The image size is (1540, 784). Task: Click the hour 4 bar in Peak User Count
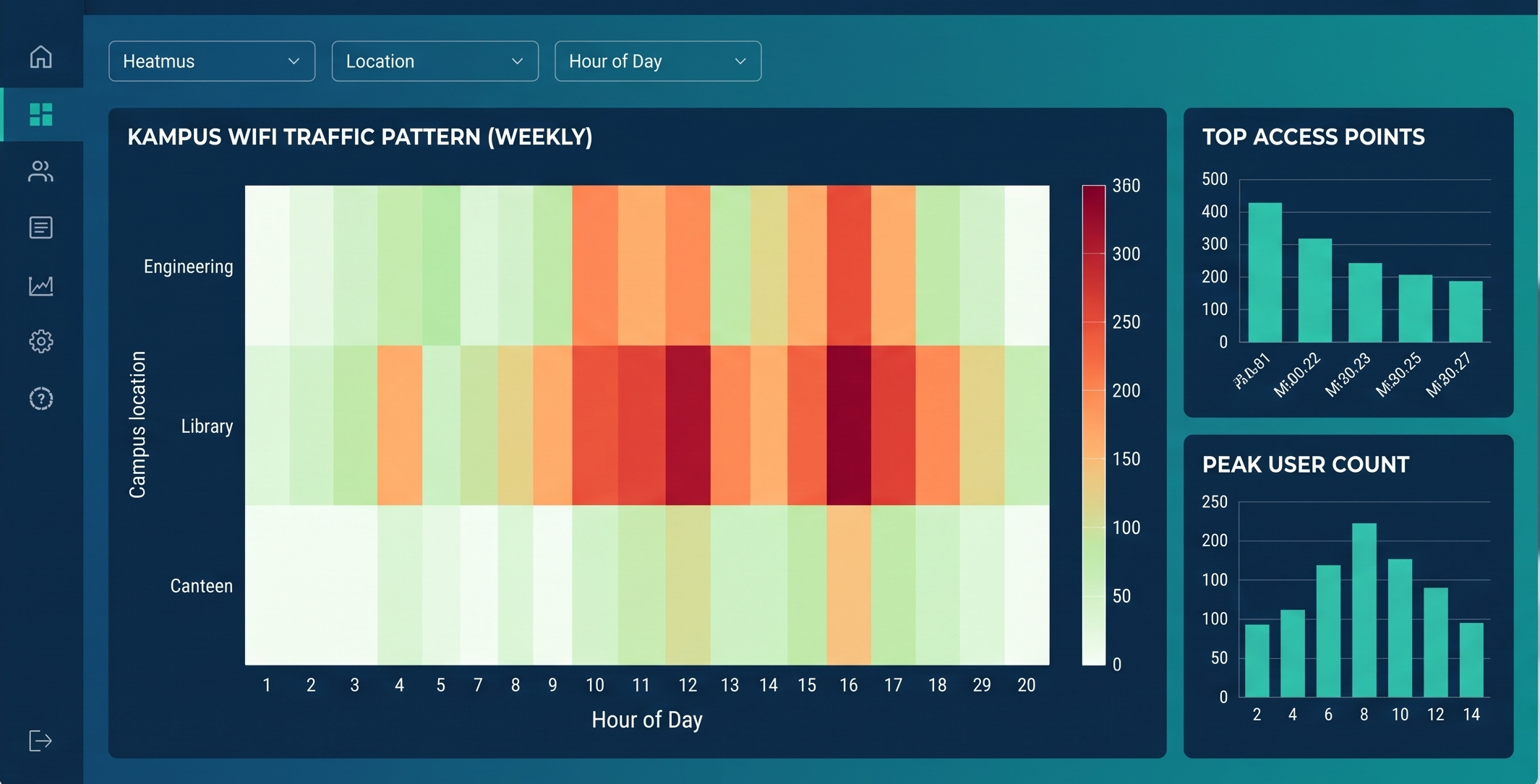1293,653
